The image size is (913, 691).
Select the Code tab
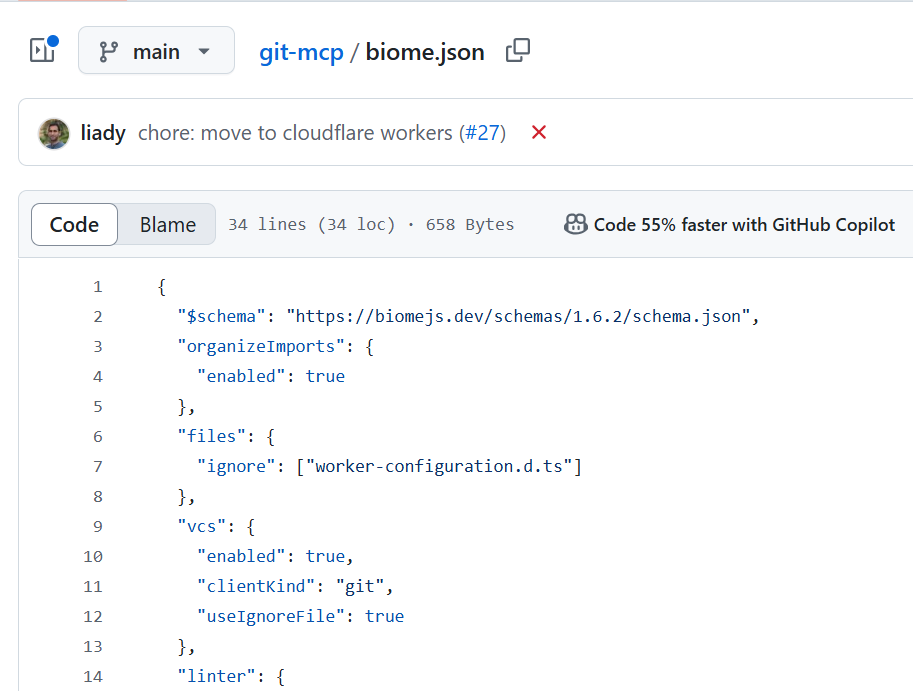tap(74, 225)
